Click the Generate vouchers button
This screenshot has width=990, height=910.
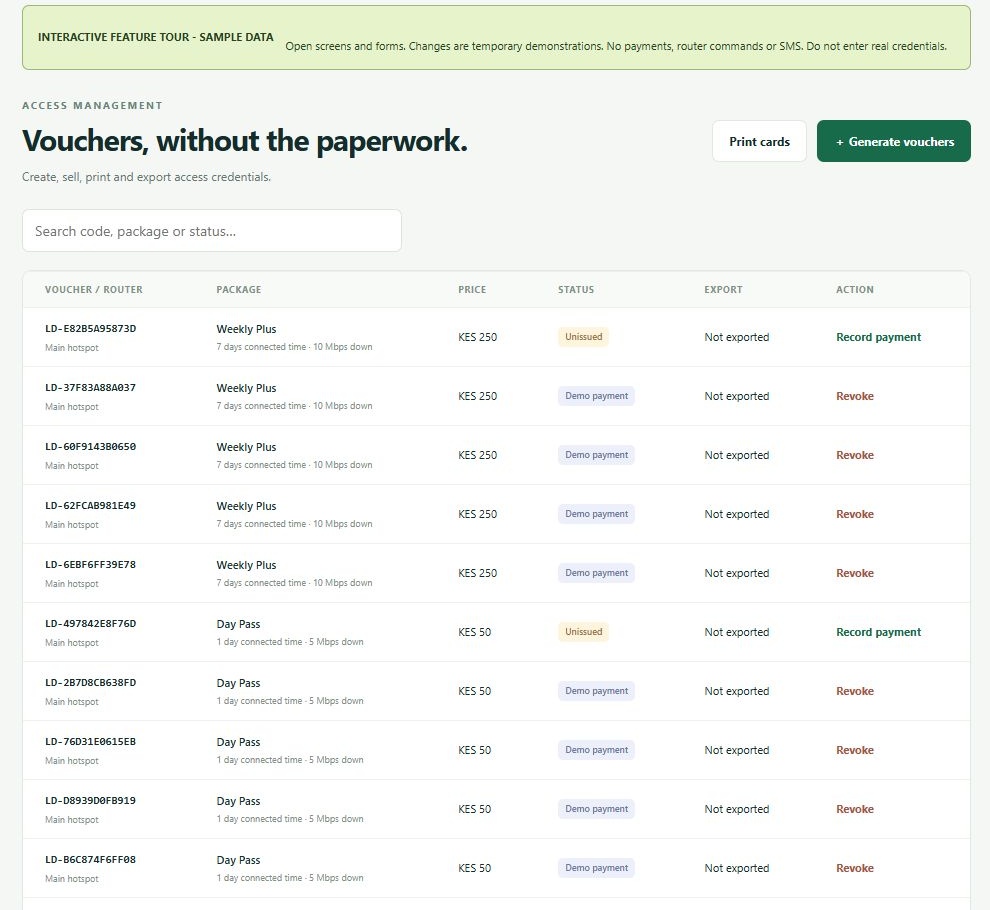point(893,141)
